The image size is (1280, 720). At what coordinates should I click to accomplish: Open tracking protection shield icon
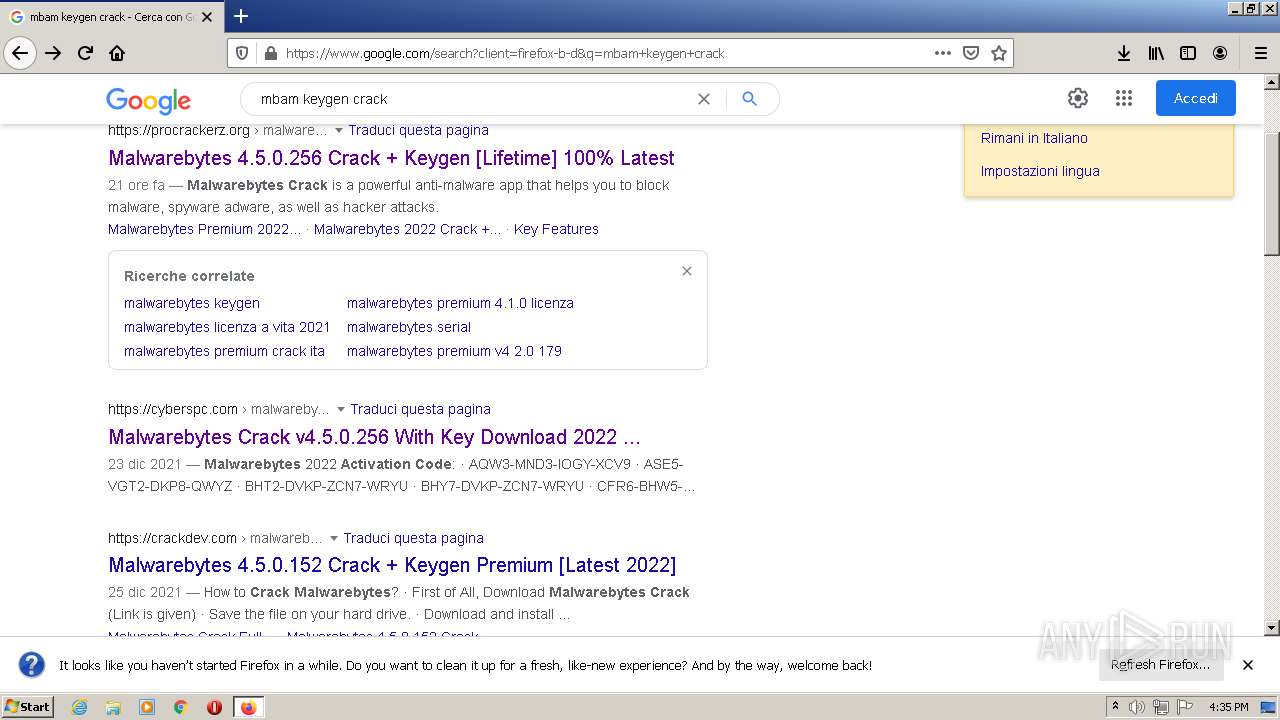point(242,53)
